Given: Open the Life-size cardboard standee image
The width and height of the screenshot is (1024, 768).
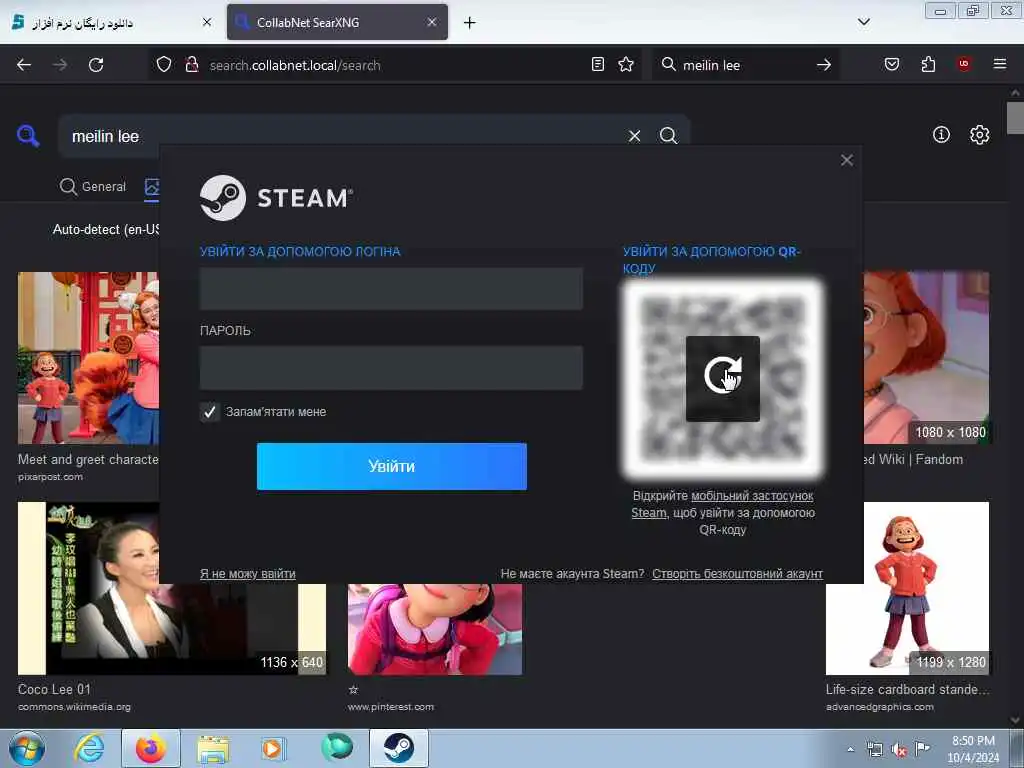Looking at the screenshot, I should 907,588.
